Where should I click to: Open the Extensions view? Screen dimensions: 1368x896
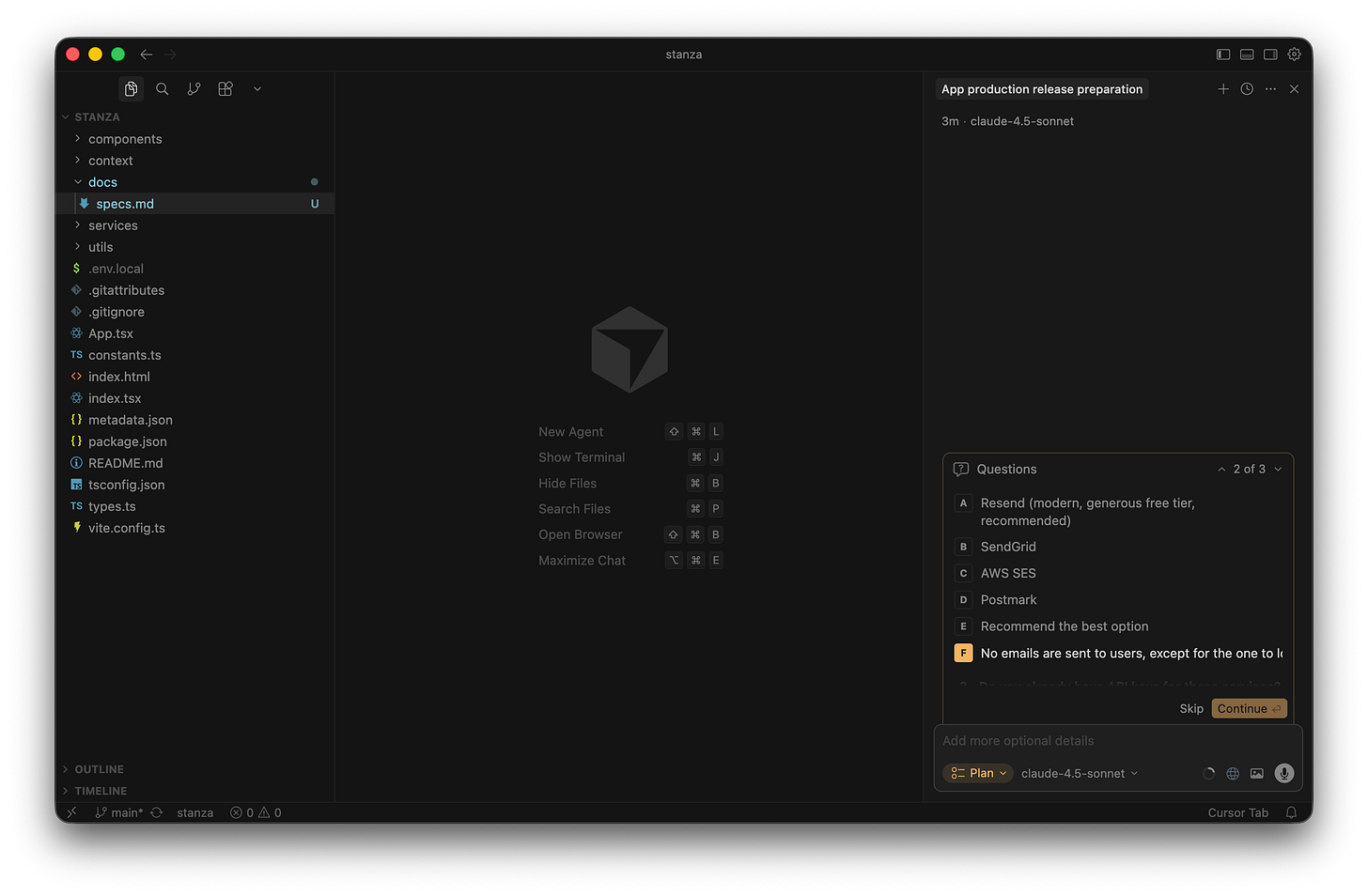tap(225, 88)
